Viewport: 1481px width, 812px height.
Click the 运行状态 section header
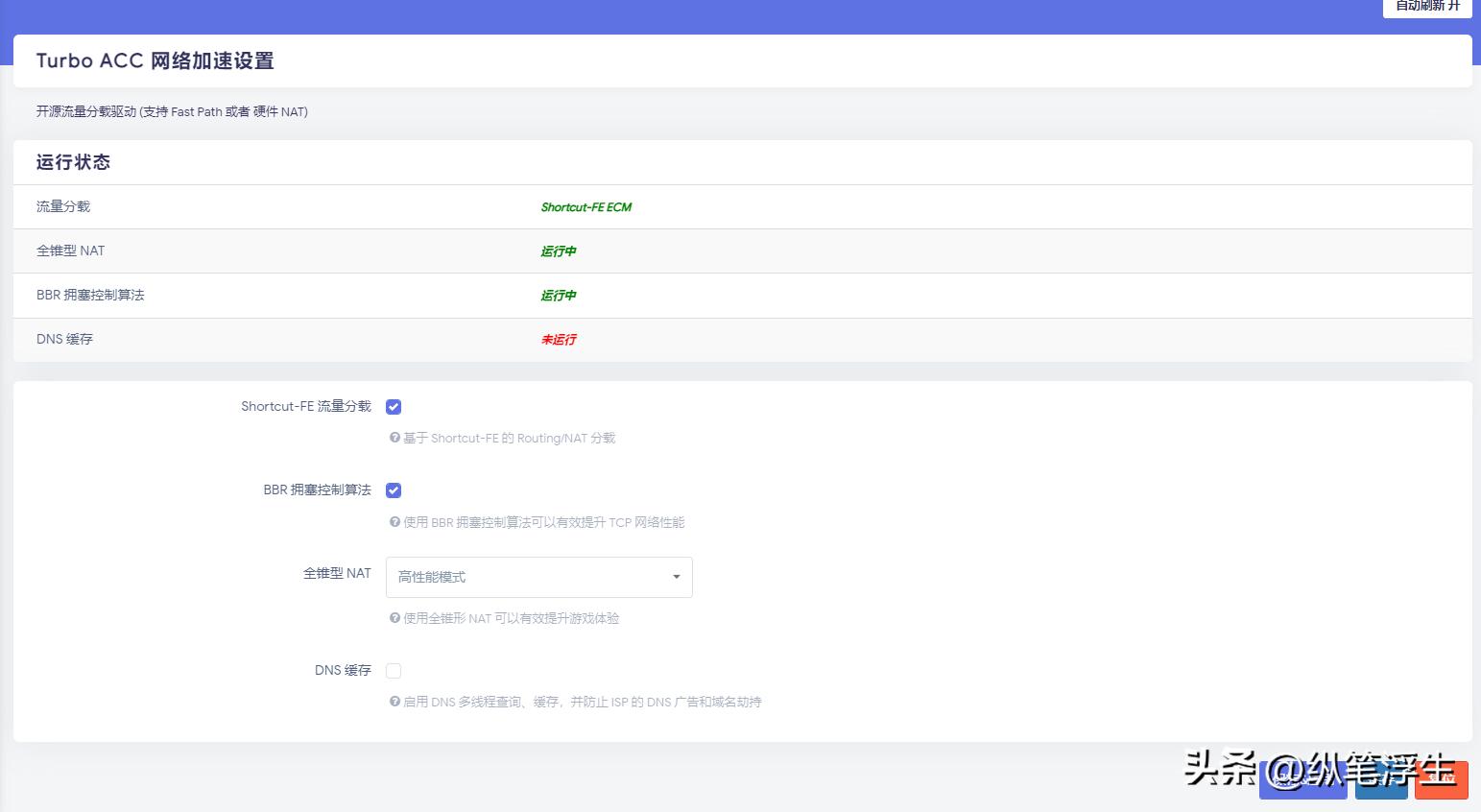[x=73, y=161]
